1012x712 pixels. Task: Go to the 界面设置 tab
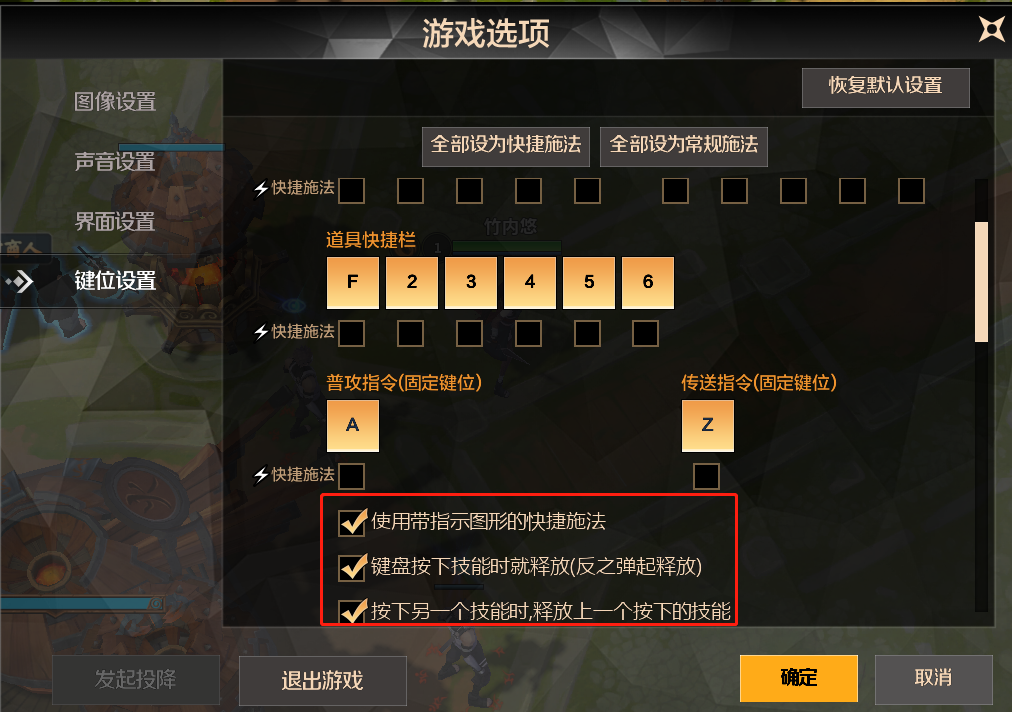tap(115, 221)
